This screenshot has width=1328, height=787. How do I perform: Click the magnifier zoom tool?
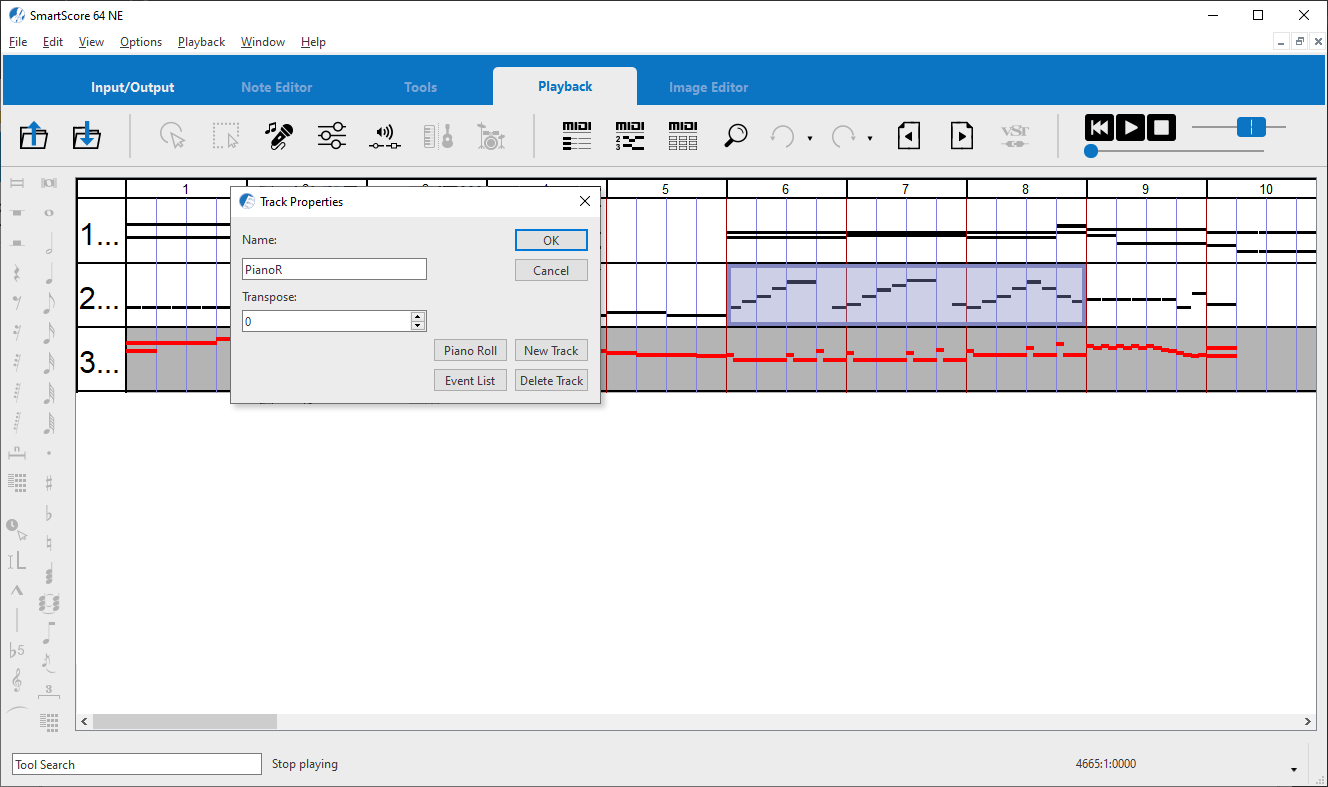[736, 135]
